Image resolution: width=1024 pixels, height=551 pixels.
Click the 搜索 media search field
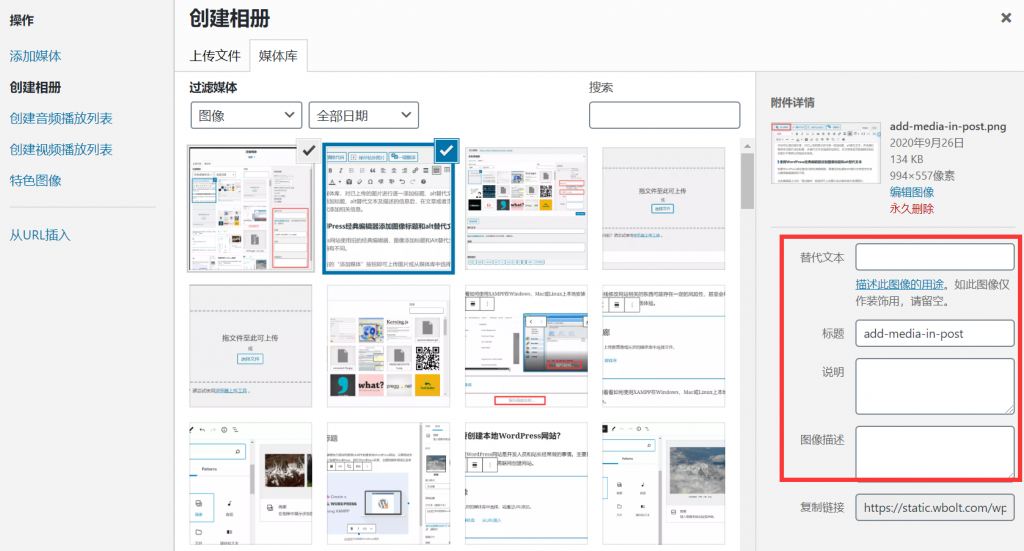[x=664, y=115]
